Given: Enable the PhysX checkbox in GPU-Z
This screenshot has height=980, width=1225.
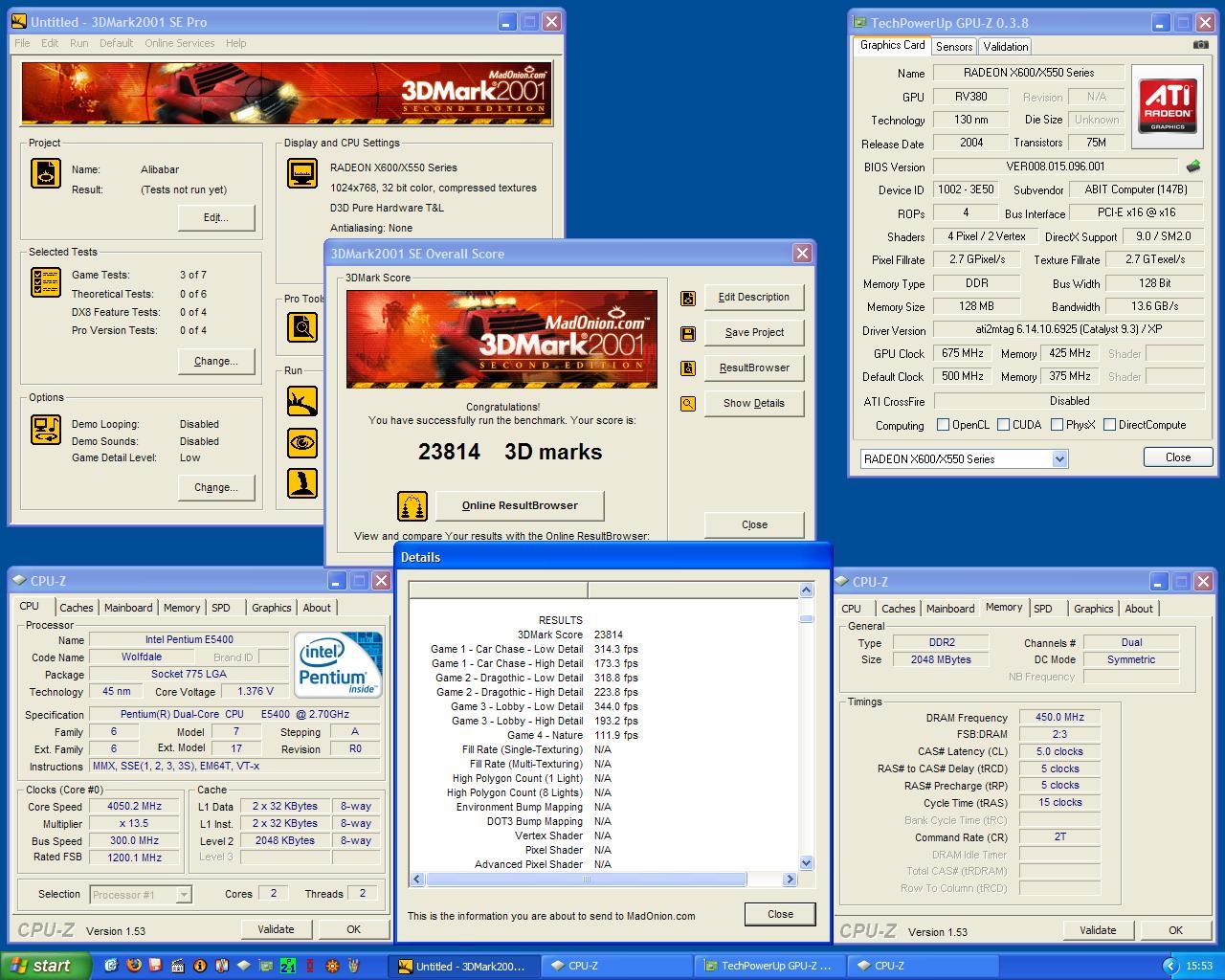Looking at the screenshot, I should (1057, 425).
